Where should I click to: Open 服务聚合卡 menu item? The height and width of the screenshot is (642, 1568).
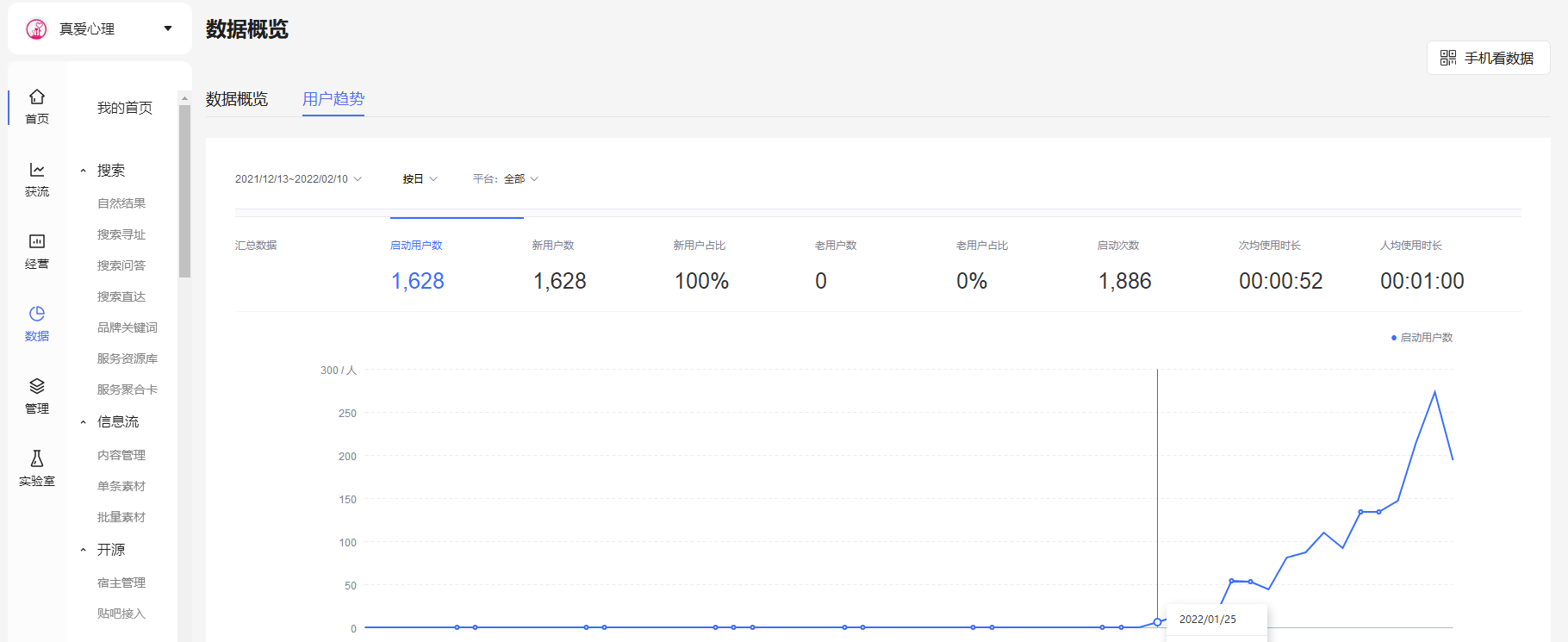[128, 390]
